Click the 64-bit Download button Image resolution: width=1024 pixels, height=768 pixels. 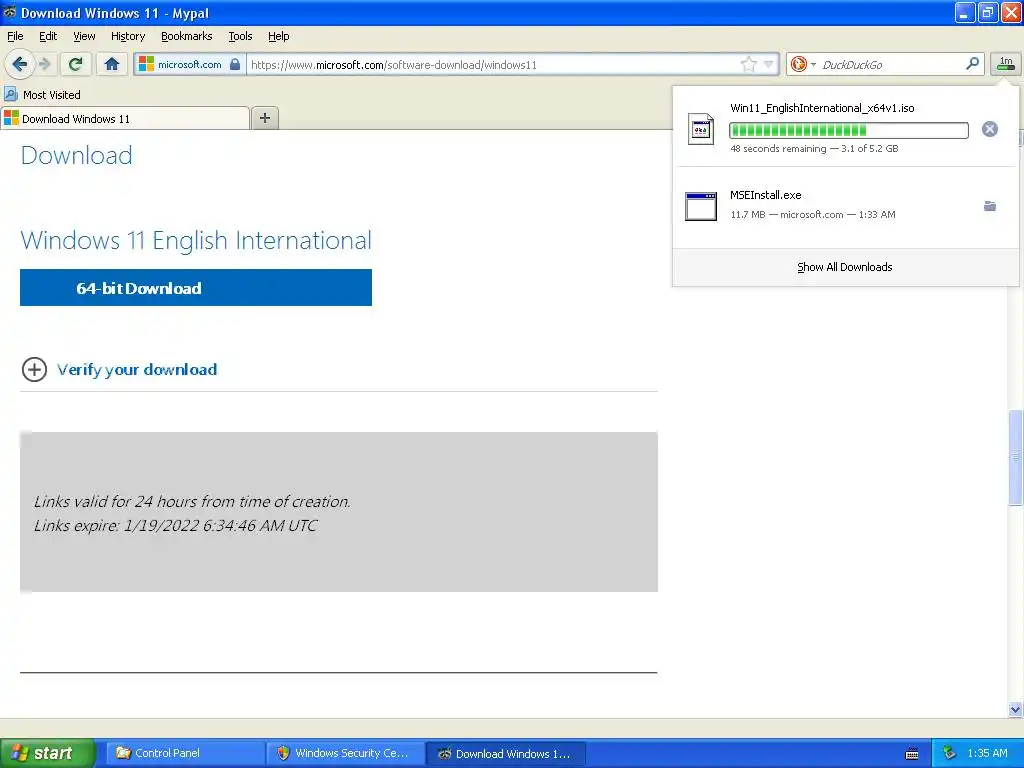pyautogui.click(x=196, y=287)
